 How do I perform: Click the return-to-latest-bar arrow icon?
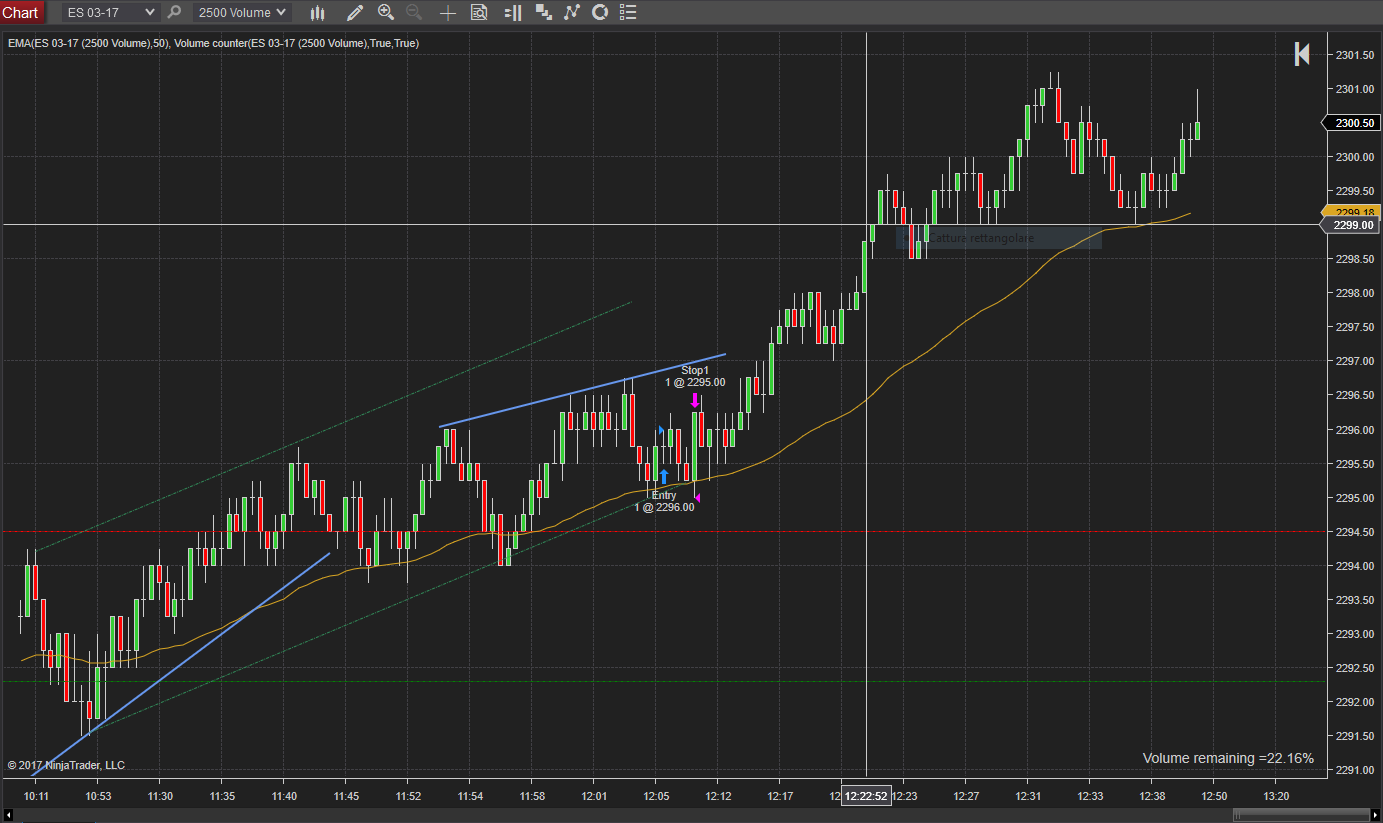pyautogui.click(x=1302, y=54)
